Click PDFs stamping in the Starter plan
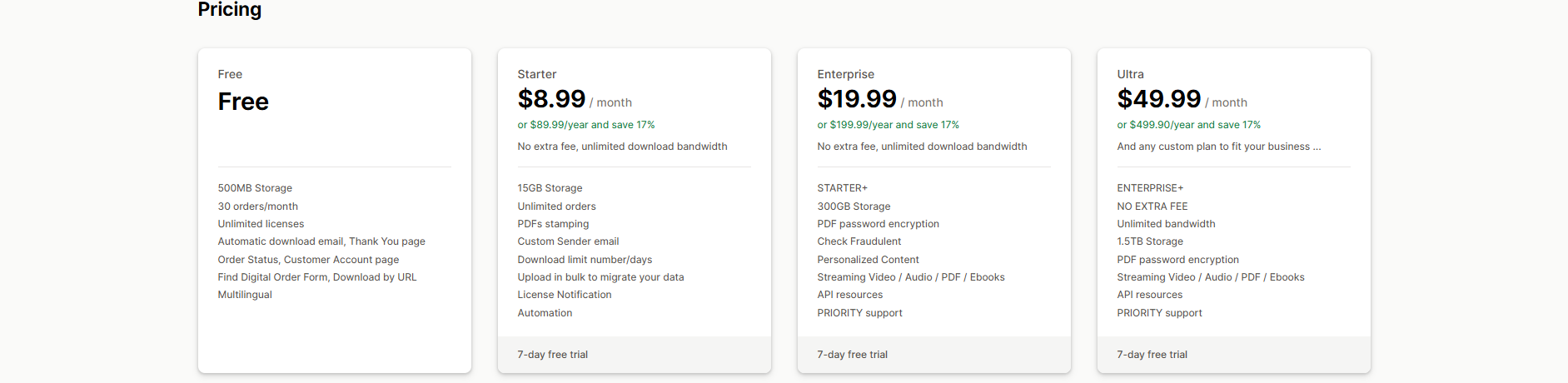Screen dimensions: 1568x383 coord(553,224)
